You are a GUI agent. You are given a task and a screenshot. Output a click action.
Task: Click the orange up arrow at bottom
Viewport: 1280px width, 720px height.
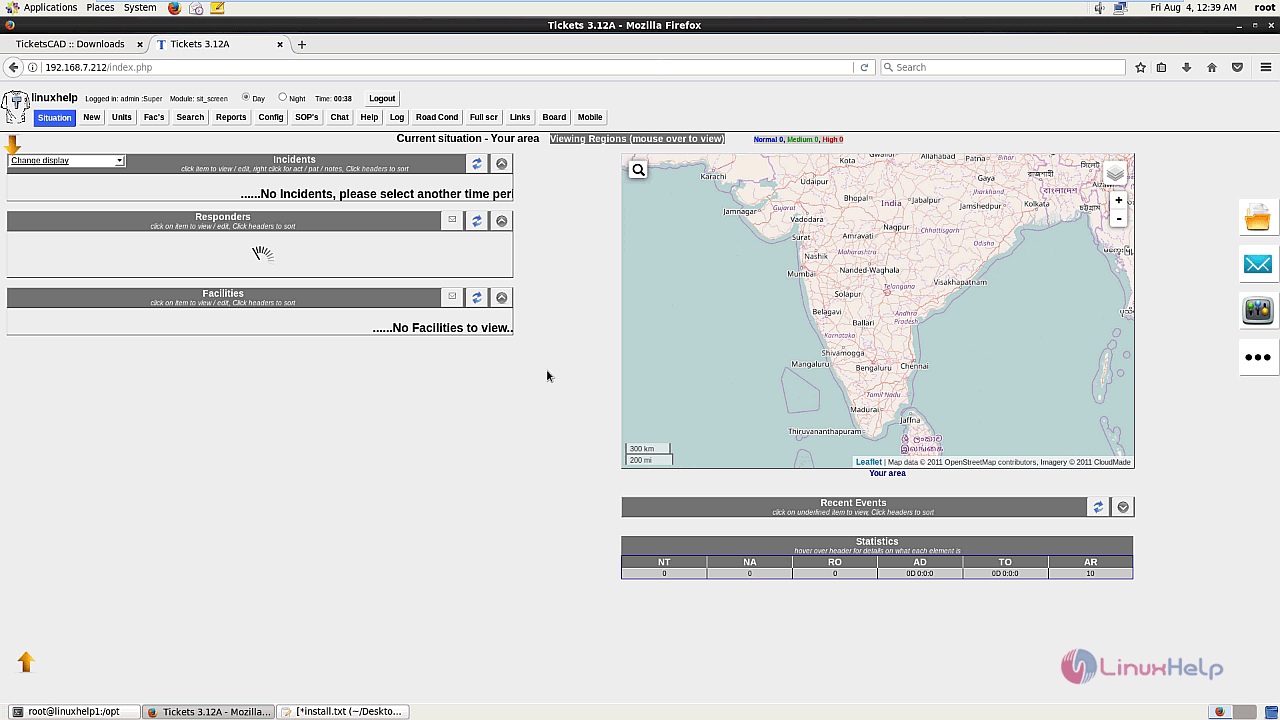pyautogui.click(x=26, y=662)
